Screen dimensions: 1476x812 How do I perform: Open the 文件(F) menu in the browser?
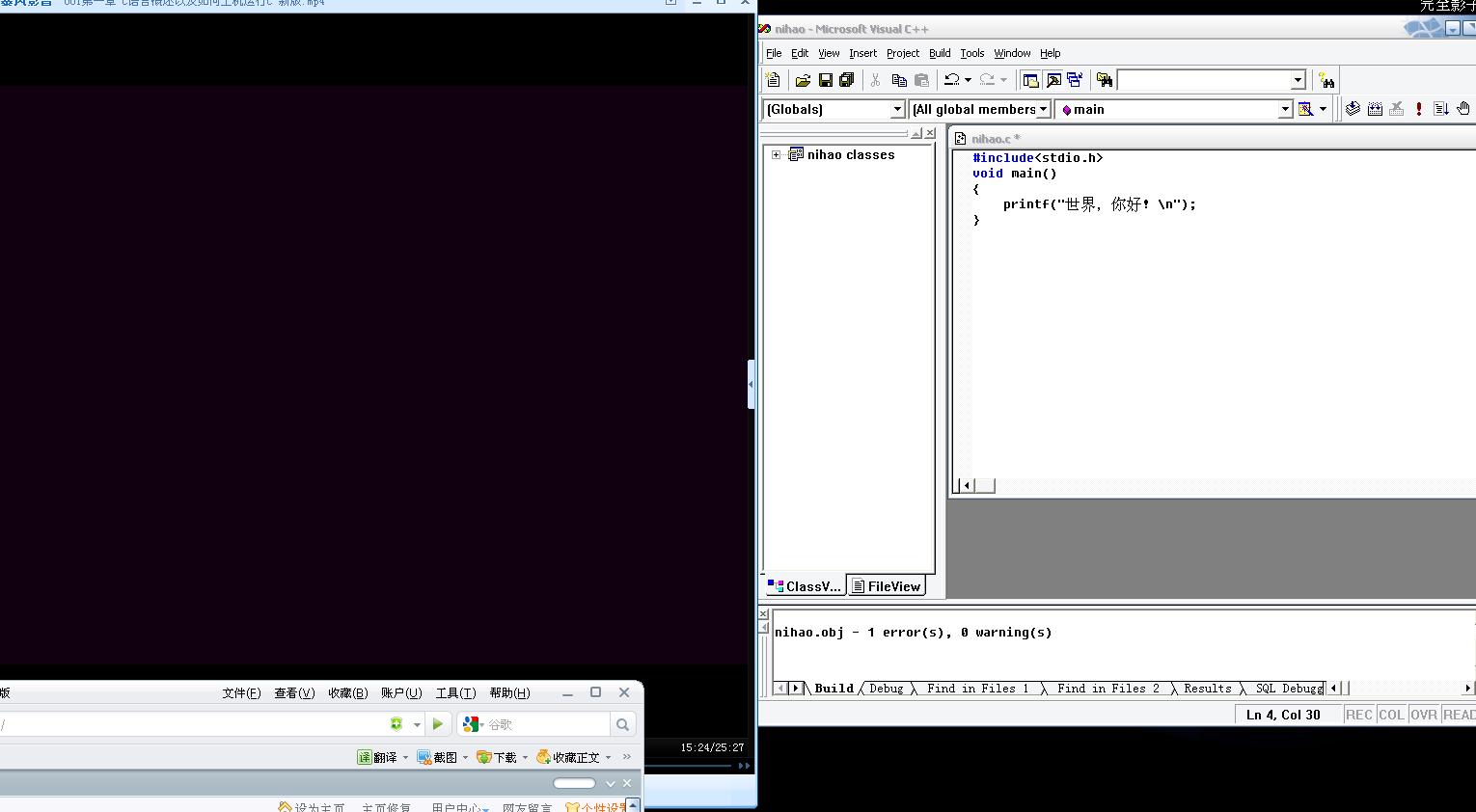click(241, 692)
